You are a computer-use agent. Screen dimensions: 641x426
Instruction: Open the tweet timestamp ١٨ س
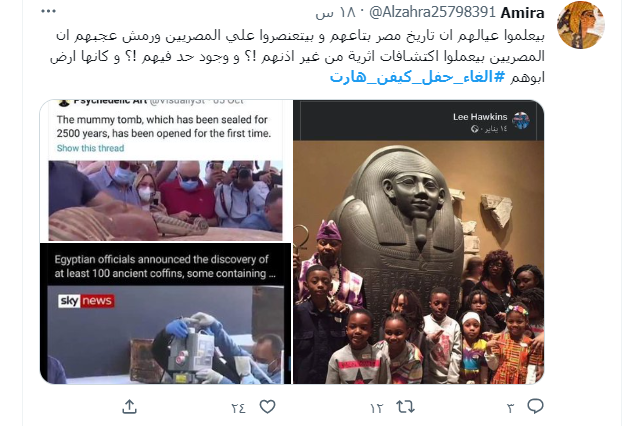(x=335, y=13)
